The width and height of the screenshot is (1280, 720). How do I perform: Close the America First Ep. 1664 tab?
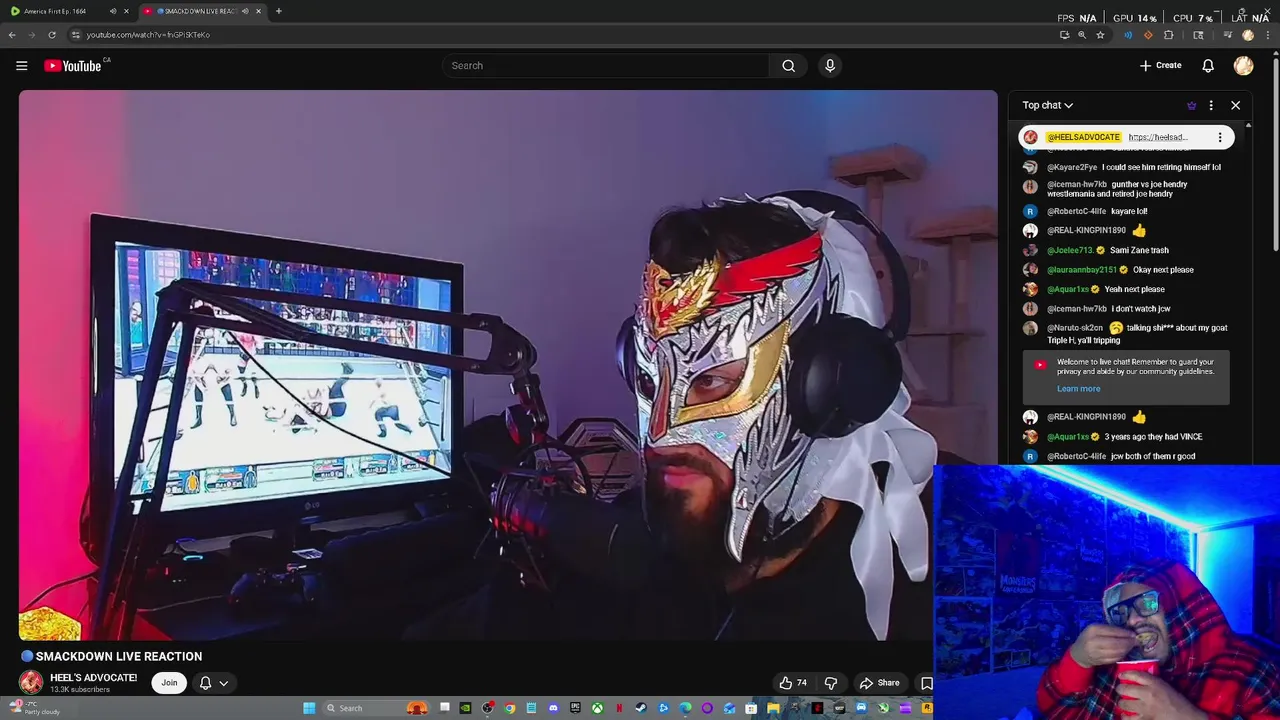click(x=126, y=11)
